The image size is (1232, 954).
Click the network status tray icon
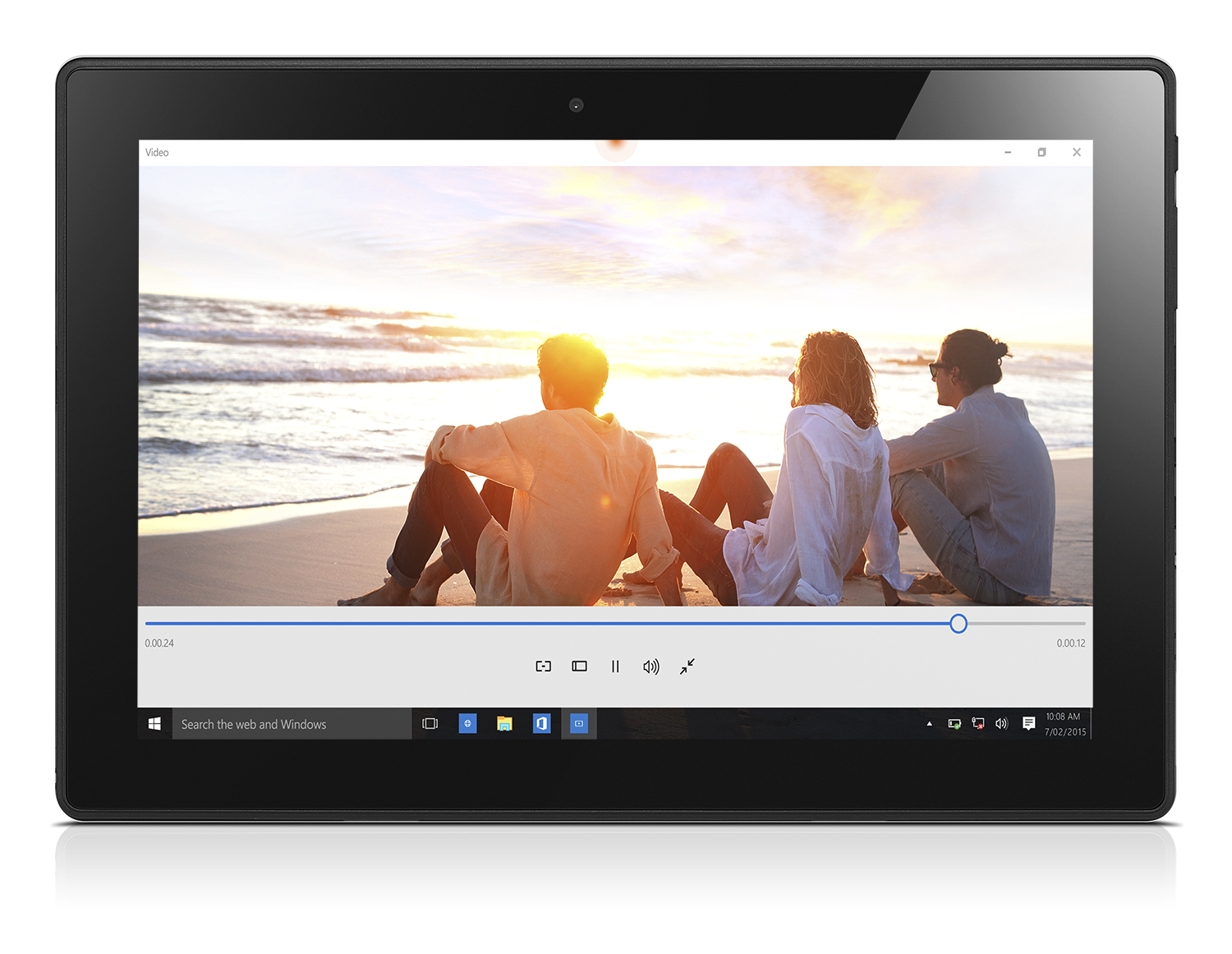point(977,724)
